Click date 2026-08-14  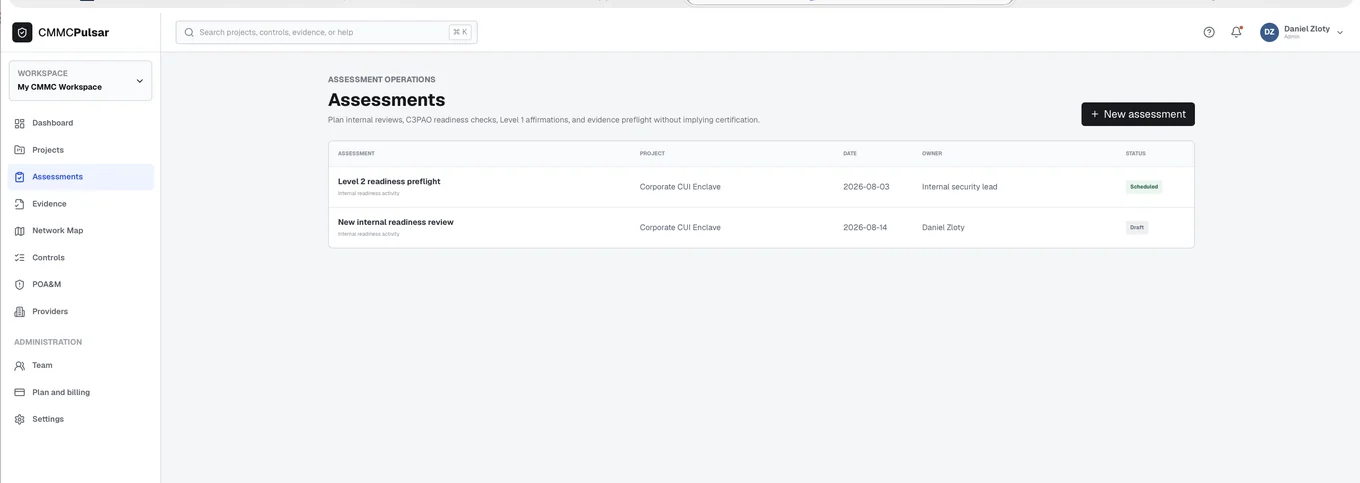click(865, 228)
